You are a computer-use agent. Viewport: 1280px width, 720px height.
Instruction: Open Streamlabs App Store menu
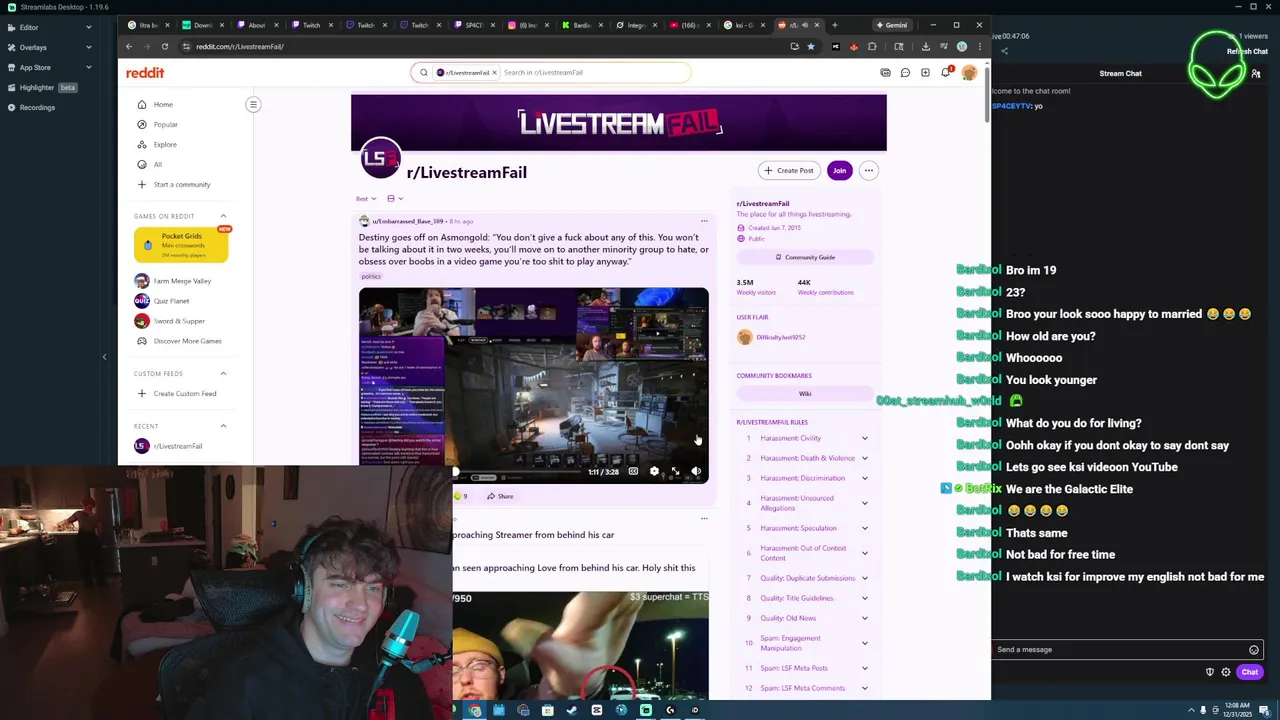(x=50, y=67)
